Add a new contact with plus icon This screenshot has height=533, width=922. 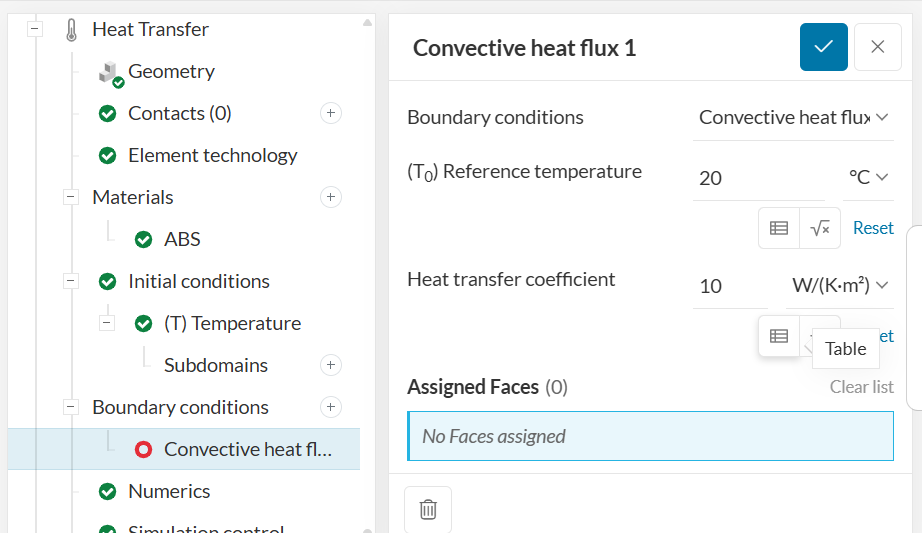click(x=331, y=113)
